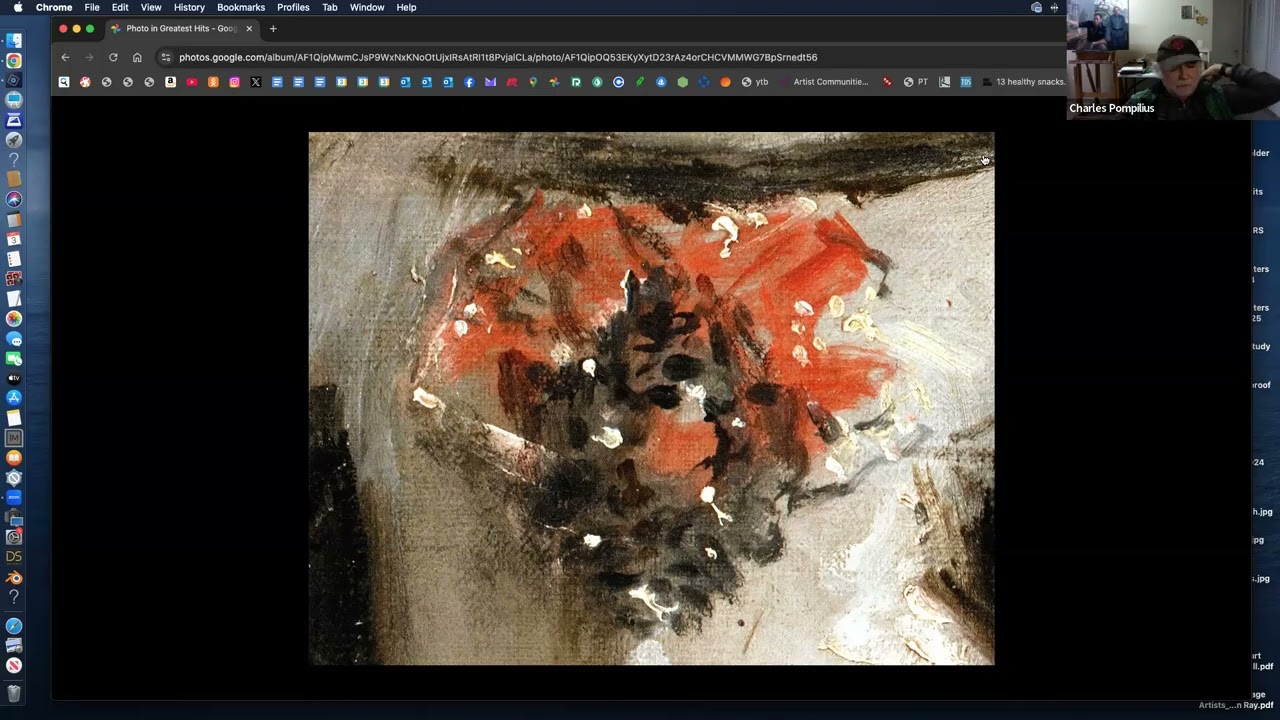Image resolution: width=1280 pixels, height=720 pixels.
Task: Open the ytb bookmark
Action: (755, 82)
